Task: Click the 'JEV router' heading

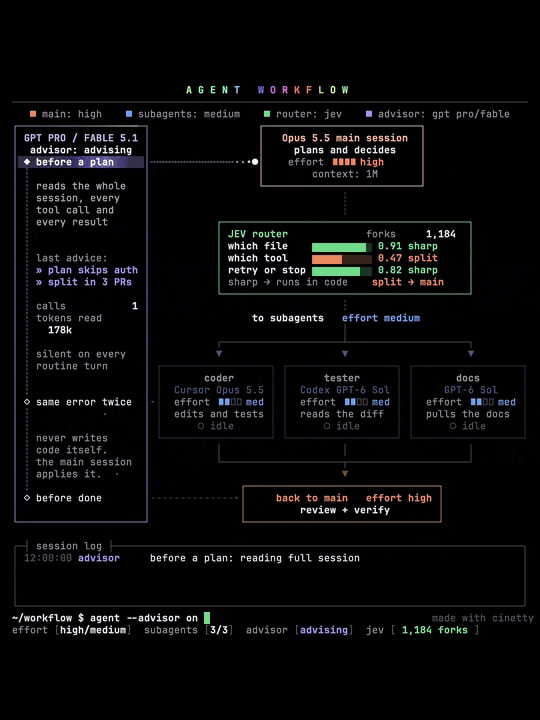Action: (258, 234)
